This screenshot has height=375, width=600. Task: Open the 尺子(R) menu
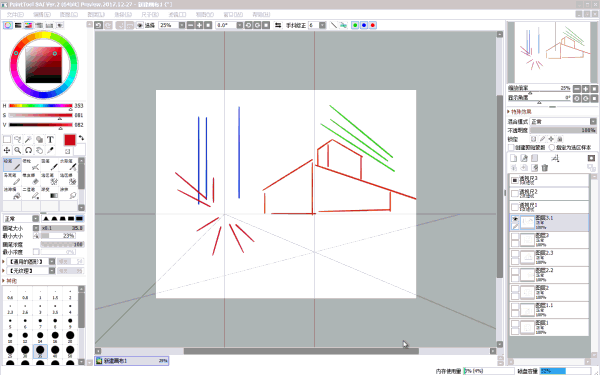(x=150, y=15)
